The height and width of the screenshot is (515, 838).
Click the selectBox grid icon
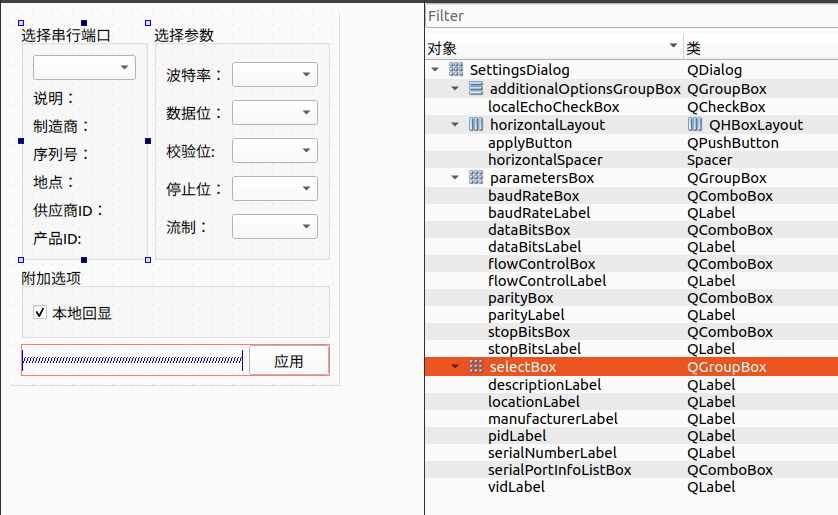(x=476, y=366)
